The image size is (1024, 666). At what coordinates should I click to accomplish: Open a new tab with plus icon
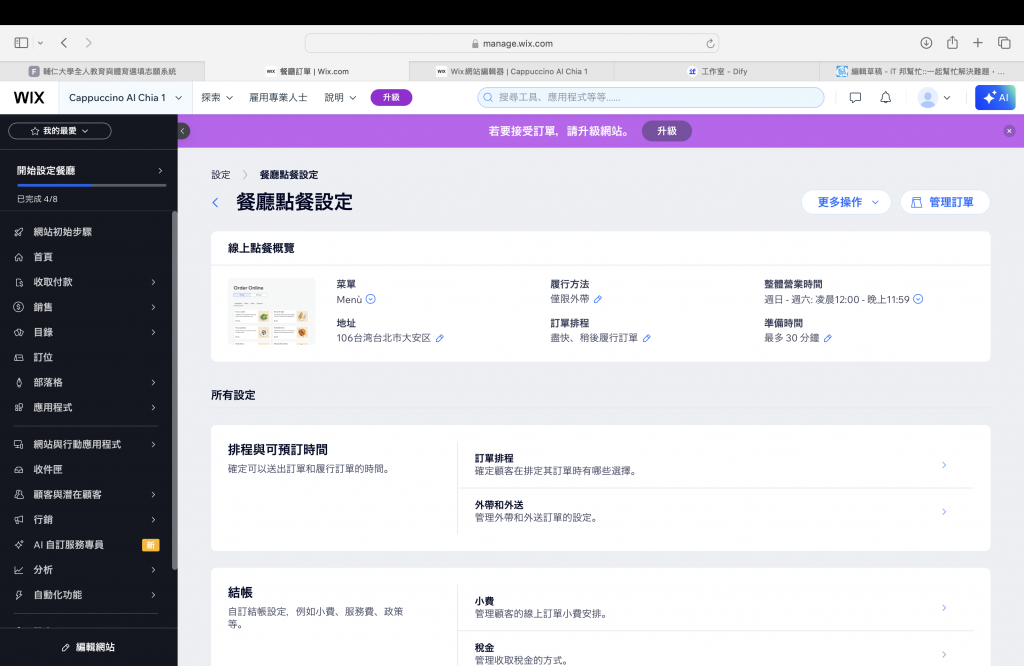[x=978, y=43]
